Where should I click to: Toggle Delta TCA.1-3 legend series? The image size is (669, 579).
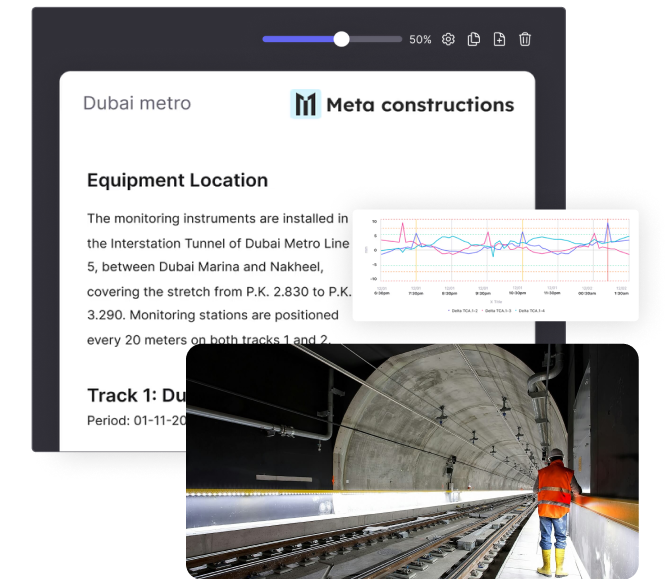coord(498,311)
